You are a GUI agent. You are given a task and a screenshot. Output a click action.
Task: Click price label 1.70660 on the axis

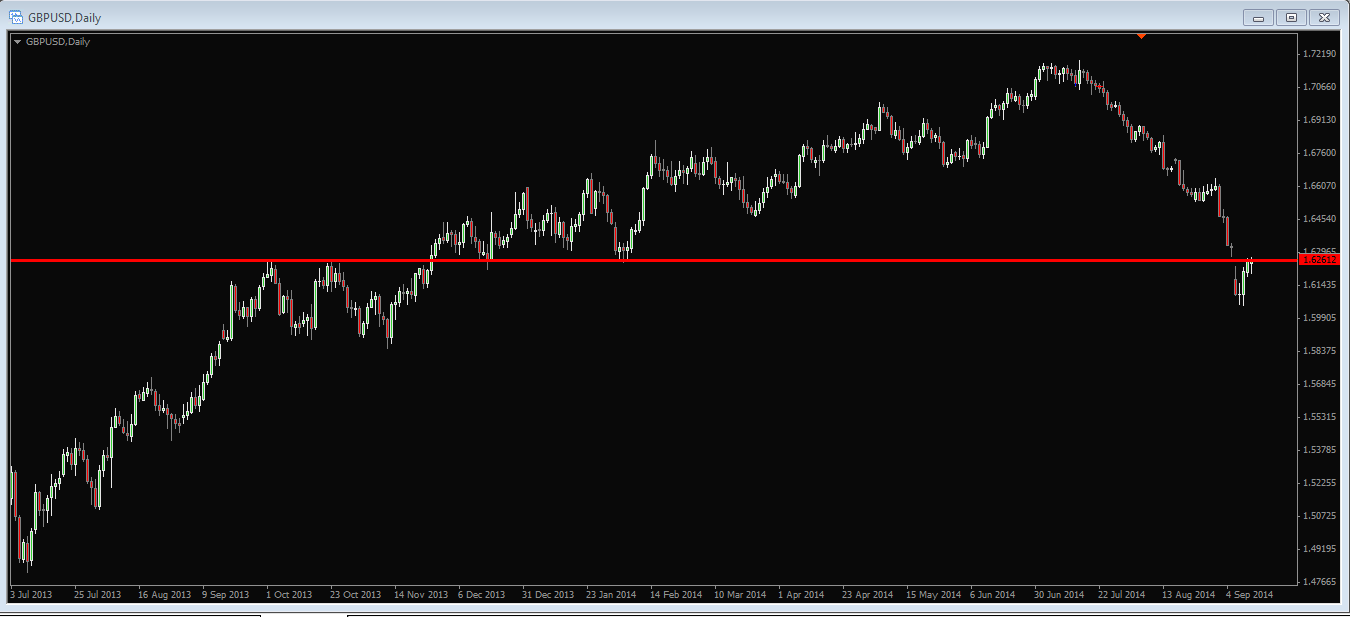(x=1320, y=87)
